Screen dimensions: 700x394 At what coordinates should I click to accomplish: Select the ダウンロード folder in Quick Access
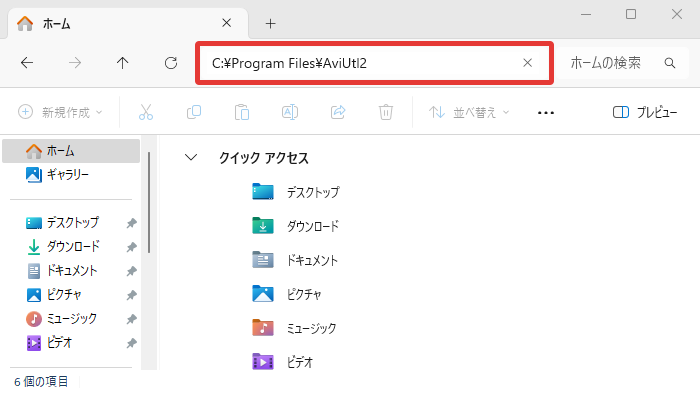coord(296,226)
